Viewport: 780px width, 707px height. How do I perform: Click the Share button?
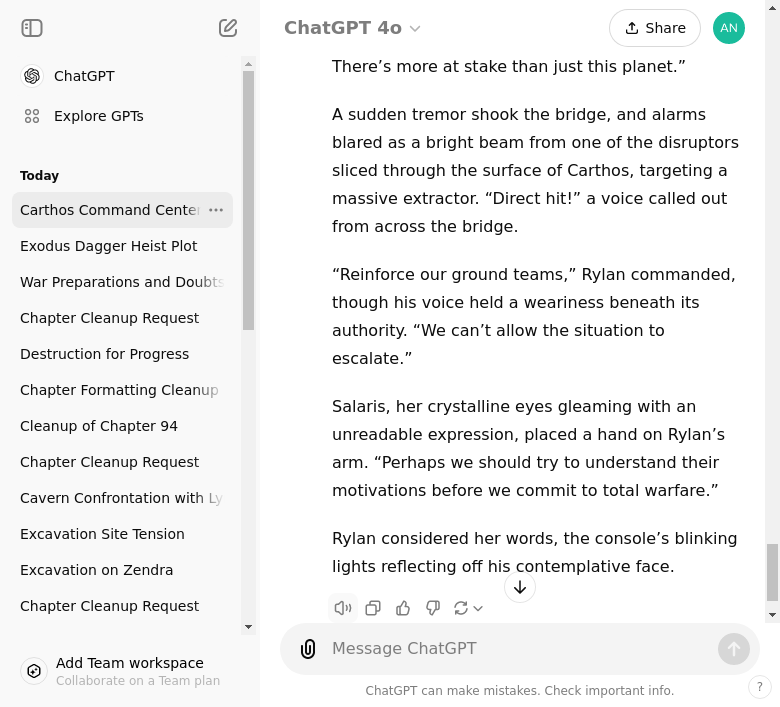655,28
